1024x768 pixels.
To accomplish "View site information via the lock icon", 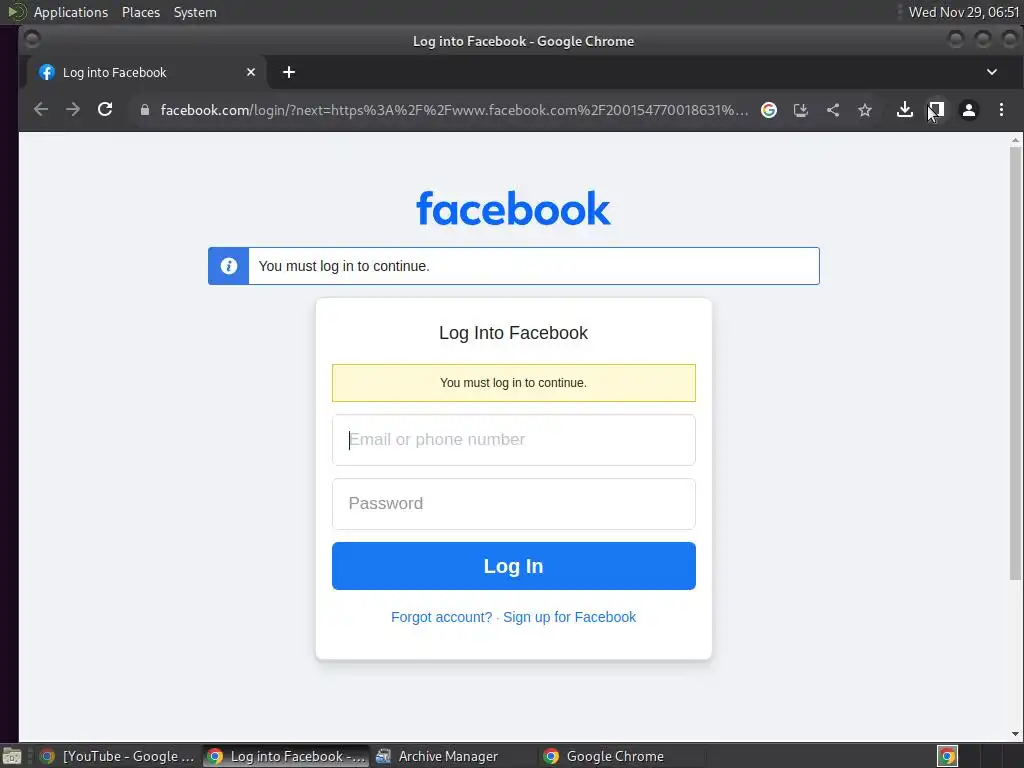I will point(145,110).
